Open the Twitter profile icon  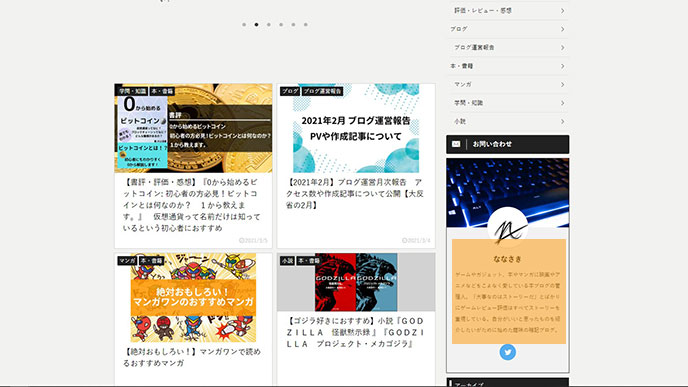click(508, 352)
